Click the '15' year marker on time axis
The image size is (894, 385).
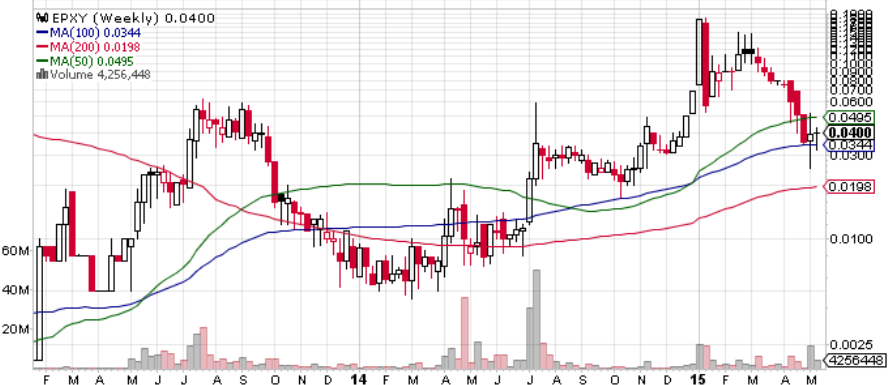tap(699, 379)
